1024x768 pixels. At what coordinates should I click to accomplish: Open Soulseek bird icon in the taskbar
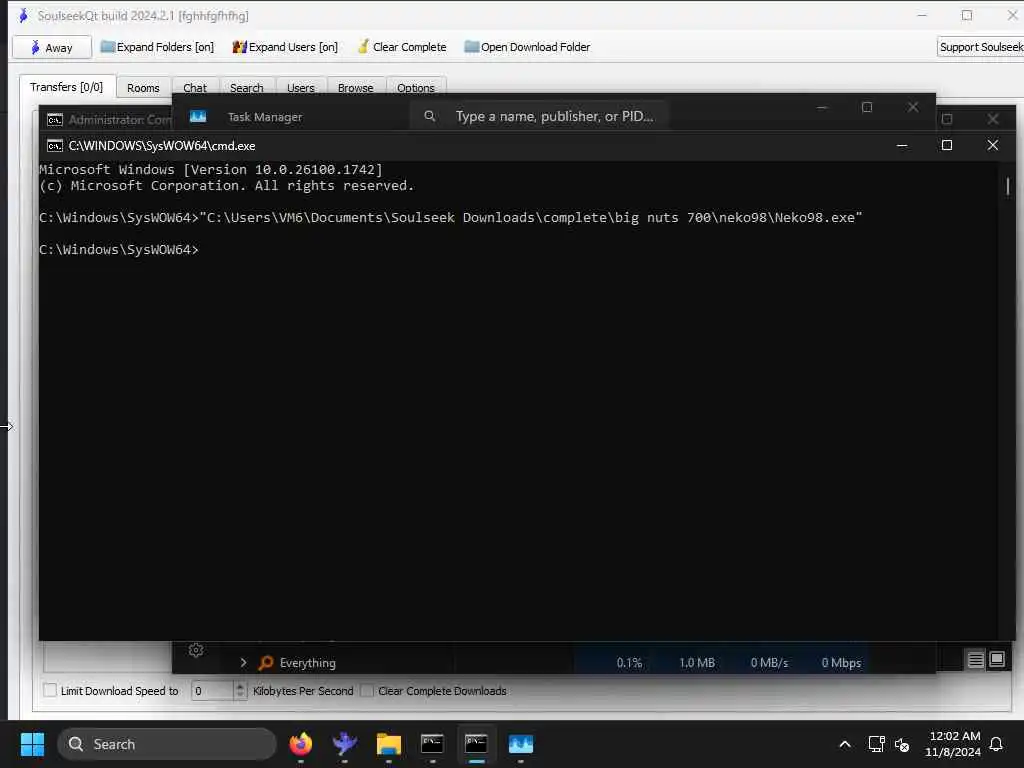tap(344, 744)
